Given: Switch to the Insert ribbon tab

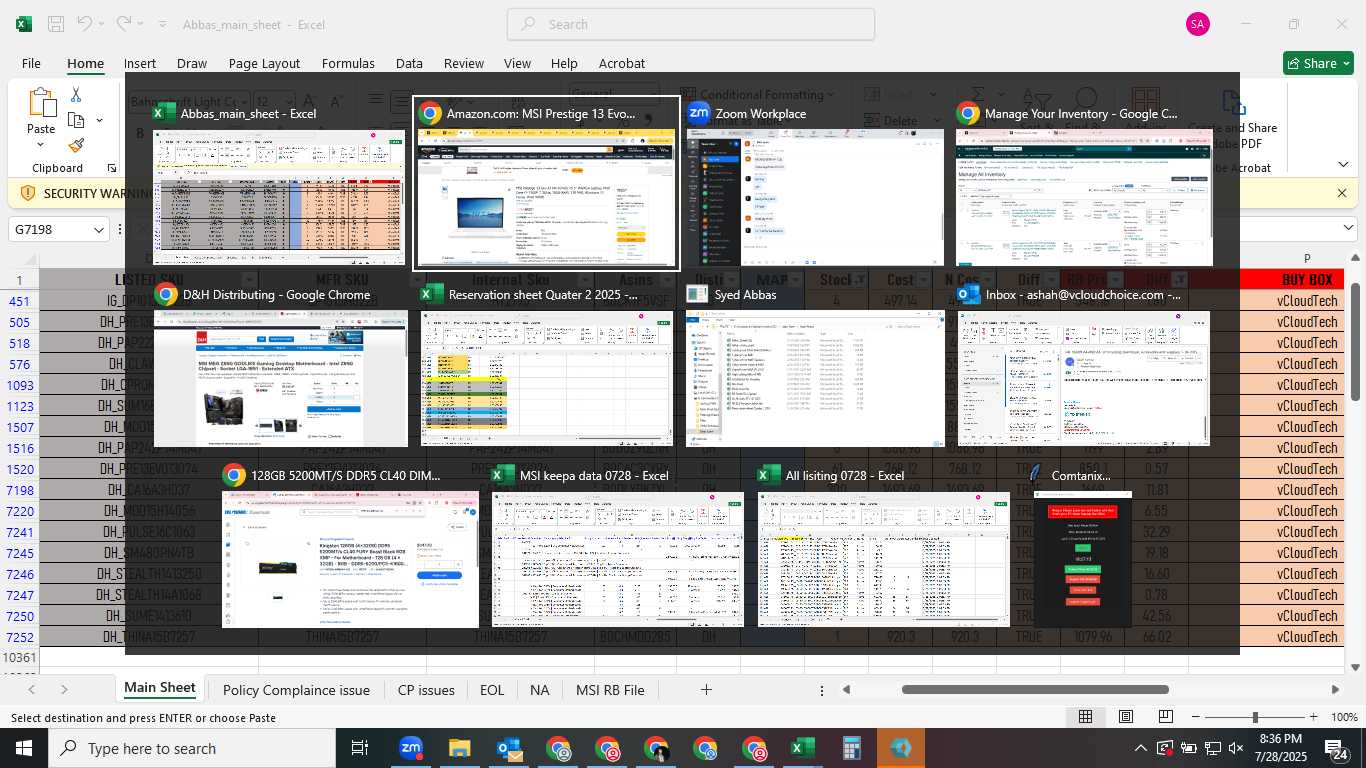Looking at the screenshot, I should (x=140, y=63).
